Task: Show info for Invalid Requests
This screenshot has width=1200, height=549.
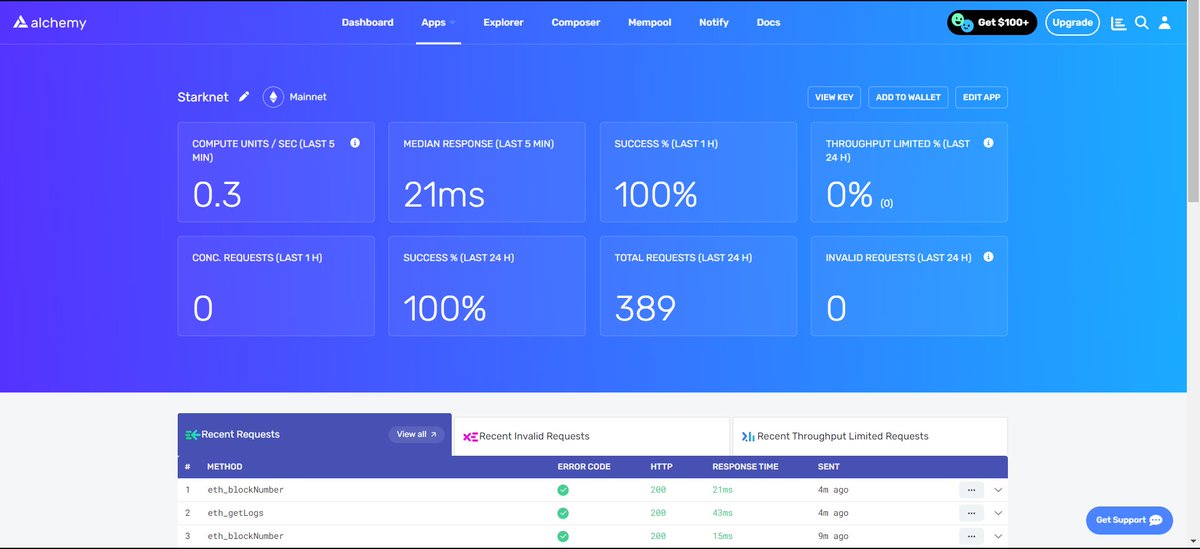Action: (988, 257)
